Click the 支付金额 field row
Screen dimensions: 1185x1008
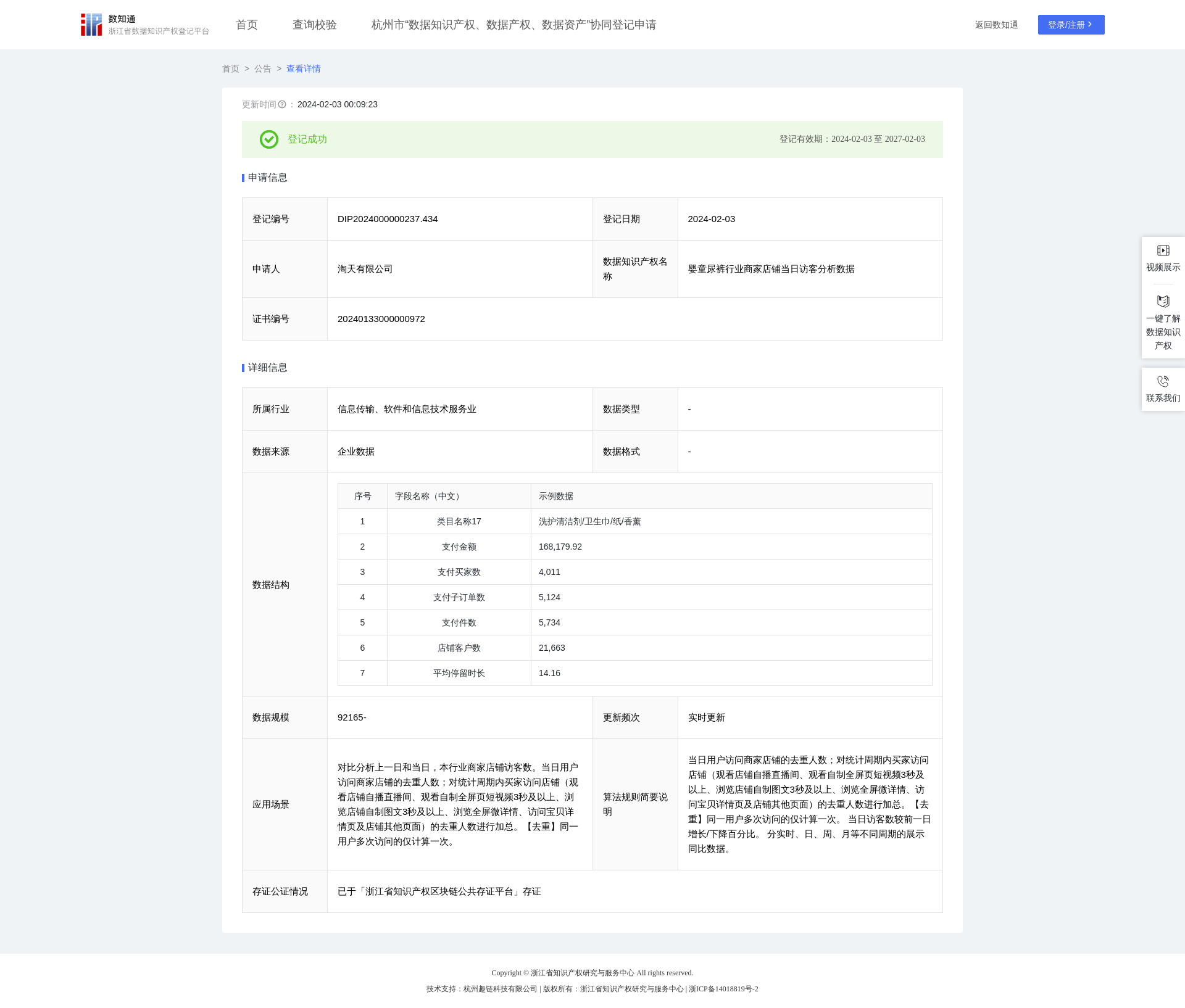pyautogui.click(x=634, y=547)
